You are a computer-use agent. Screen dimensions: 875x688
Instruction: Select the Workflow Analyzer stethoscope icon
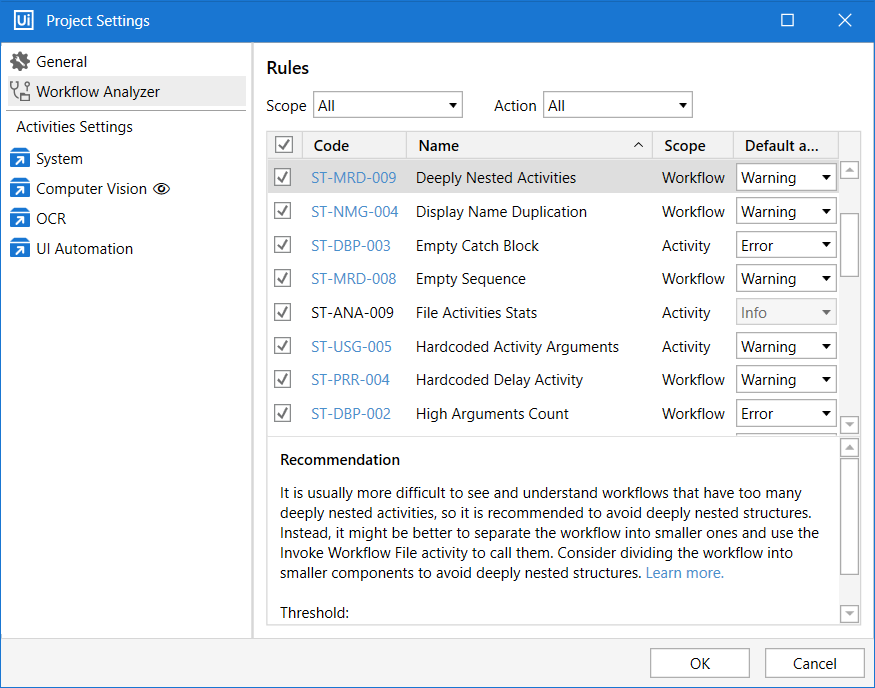click(20, 91)
